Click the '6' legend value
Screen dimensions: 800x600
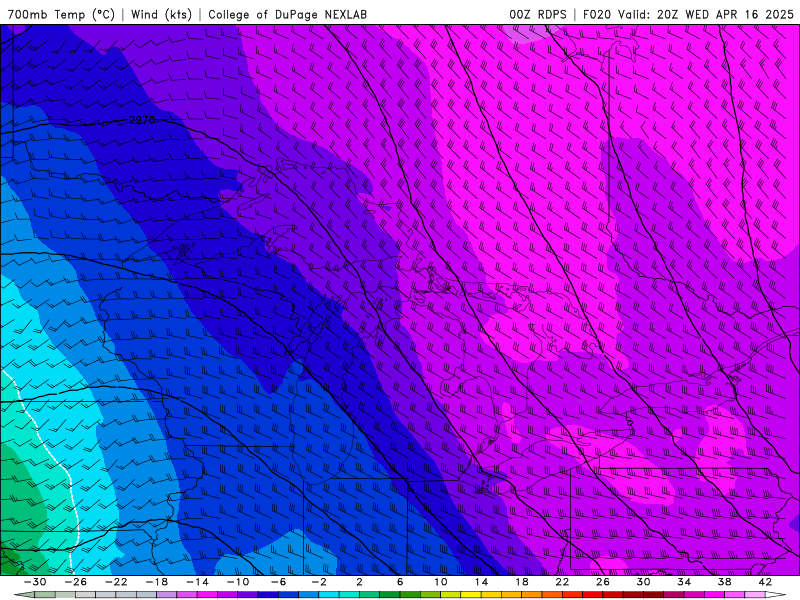(400, 582)
